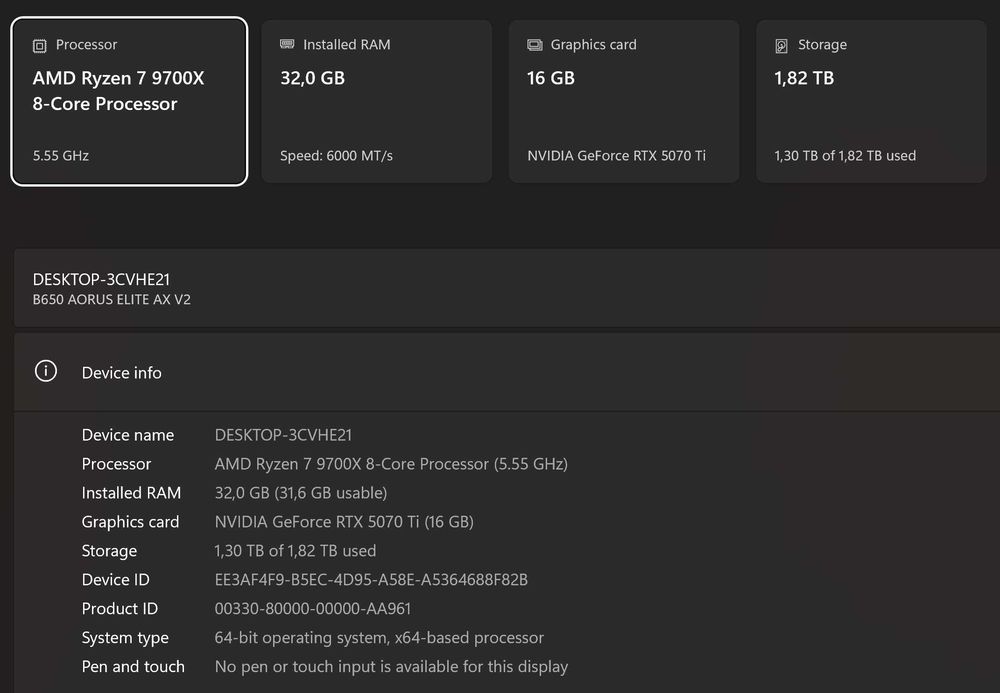The image size is (1000, 693).
Task: Click Product ID value 00330-80000-00000-AA961
Action: point(313,609)
